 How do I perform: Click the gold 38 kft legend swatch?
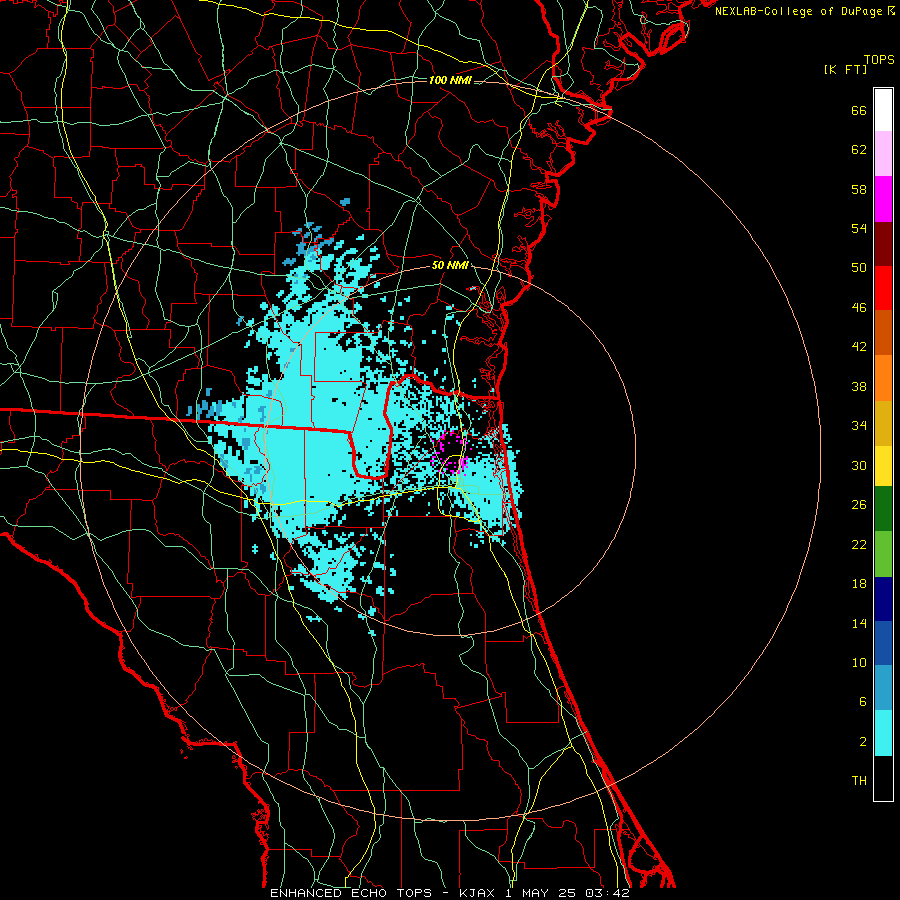tap(883, 423)
